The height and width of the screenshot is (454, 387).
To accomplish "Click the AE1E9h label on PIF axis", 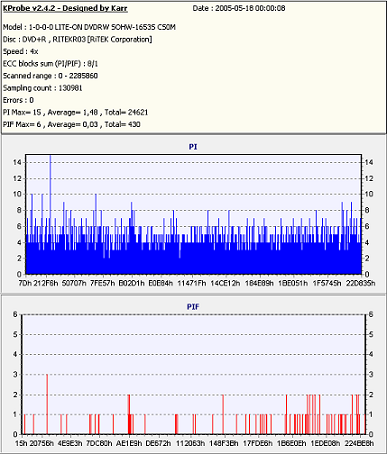I will point(129,443).
